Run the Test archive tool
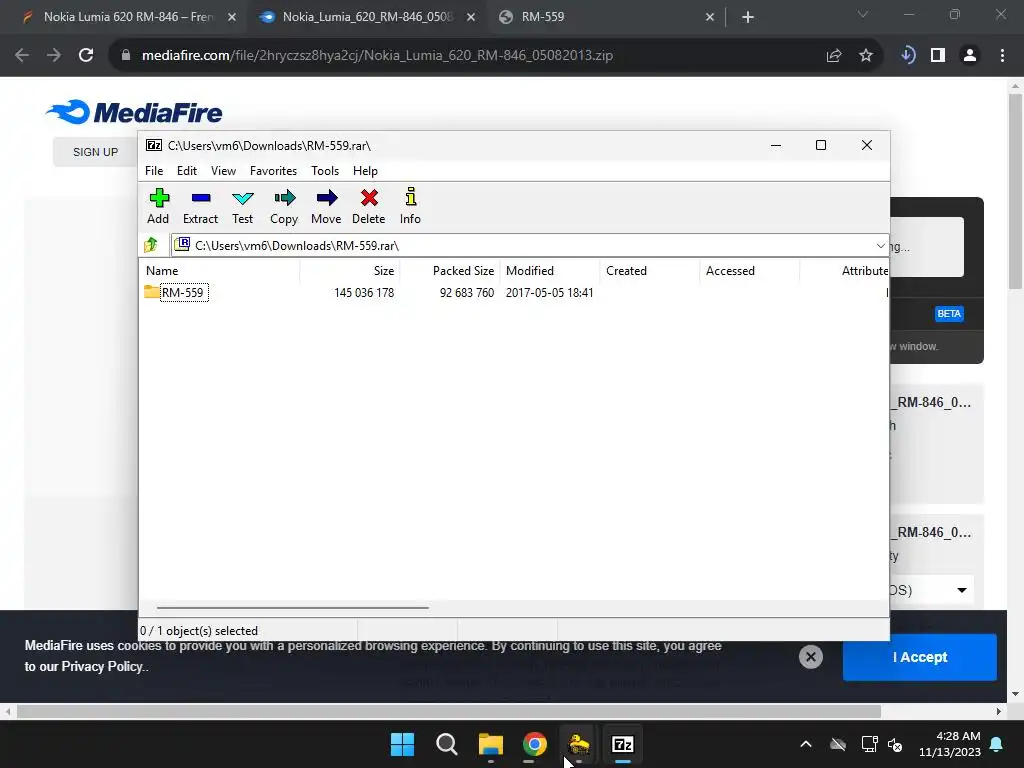The width and height of the screenshot is (1024, 768). [x=242, y=206]
